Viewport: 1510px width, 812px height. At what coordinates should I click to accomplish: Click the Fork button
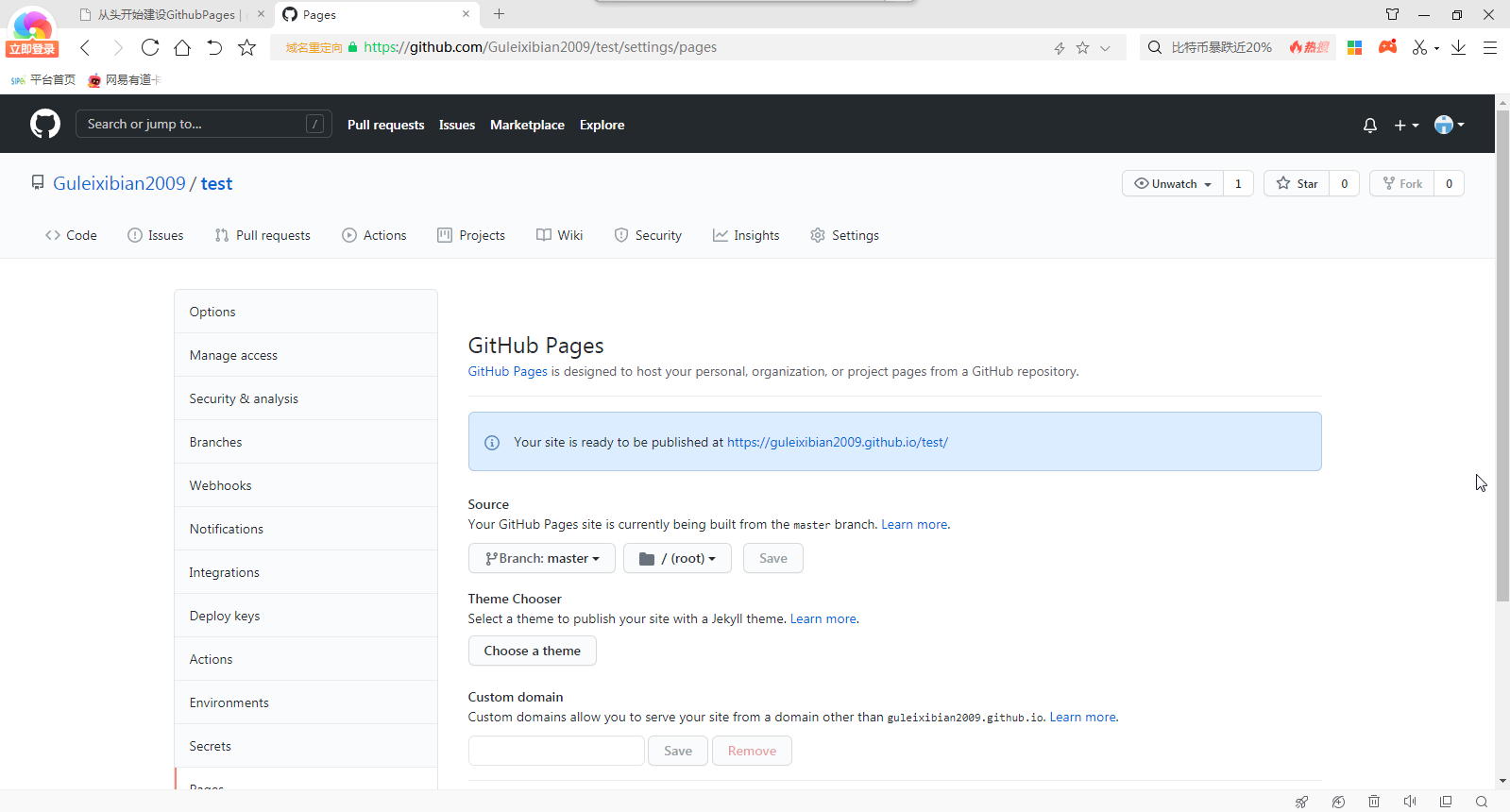click(1402, 183)
